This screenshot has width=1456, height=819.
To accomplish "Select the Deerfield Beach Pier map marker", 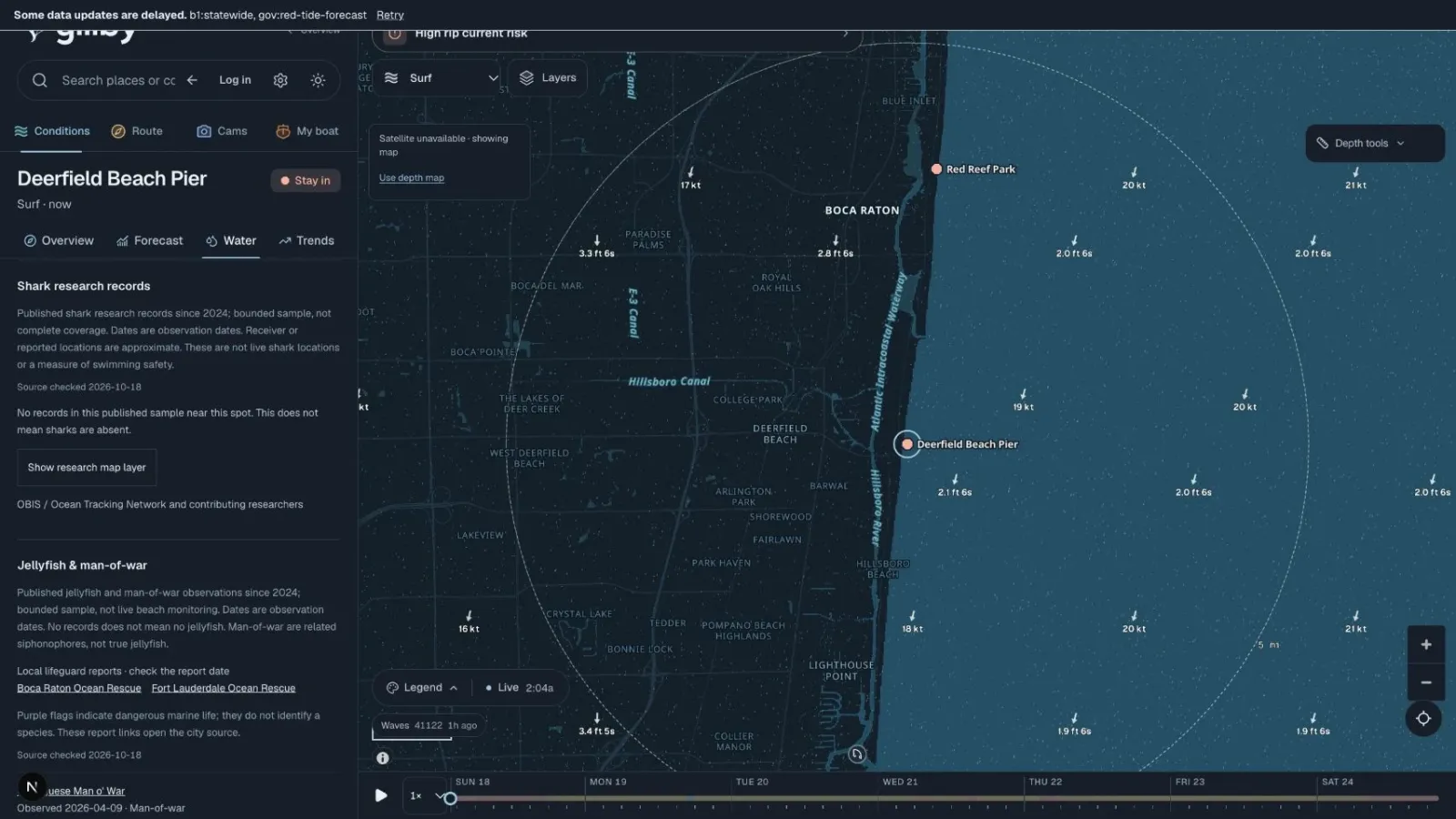I will tap(906, 444).
